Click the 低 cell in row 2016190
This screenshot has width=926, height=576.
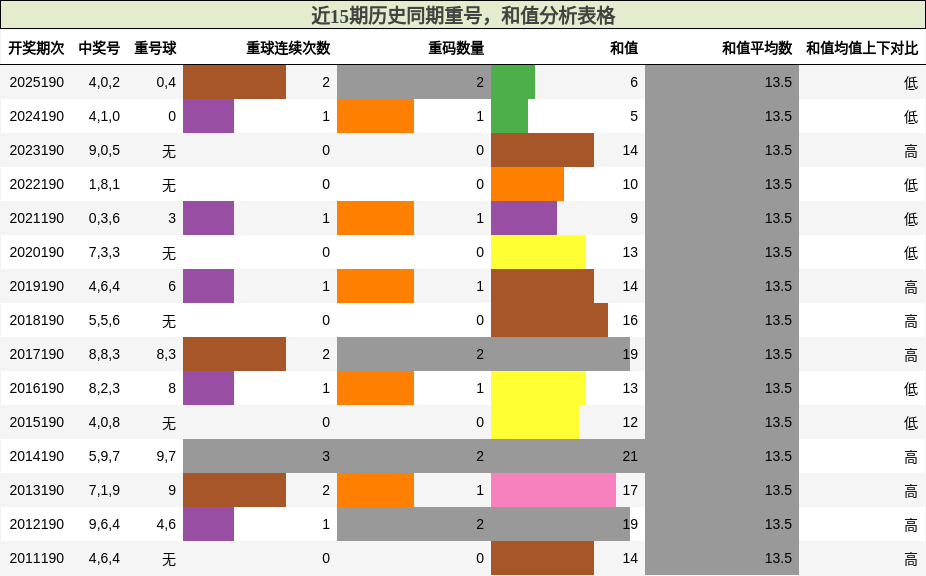911,389
